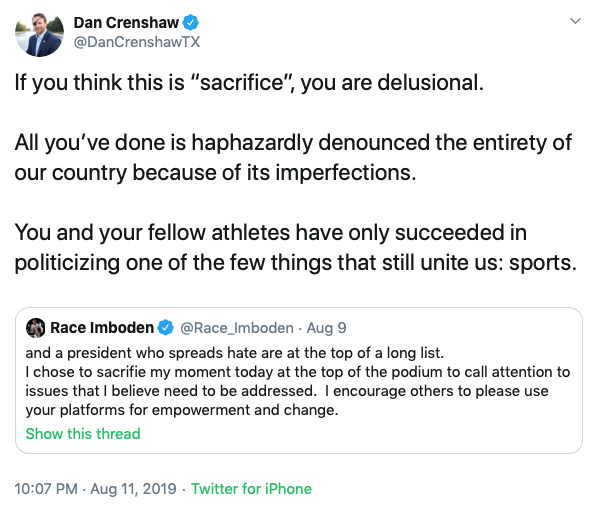Click the 10:07 PM timestamp
Viewport: 598px width, 511px height.
pyautogui.click(x=46, y=489)
